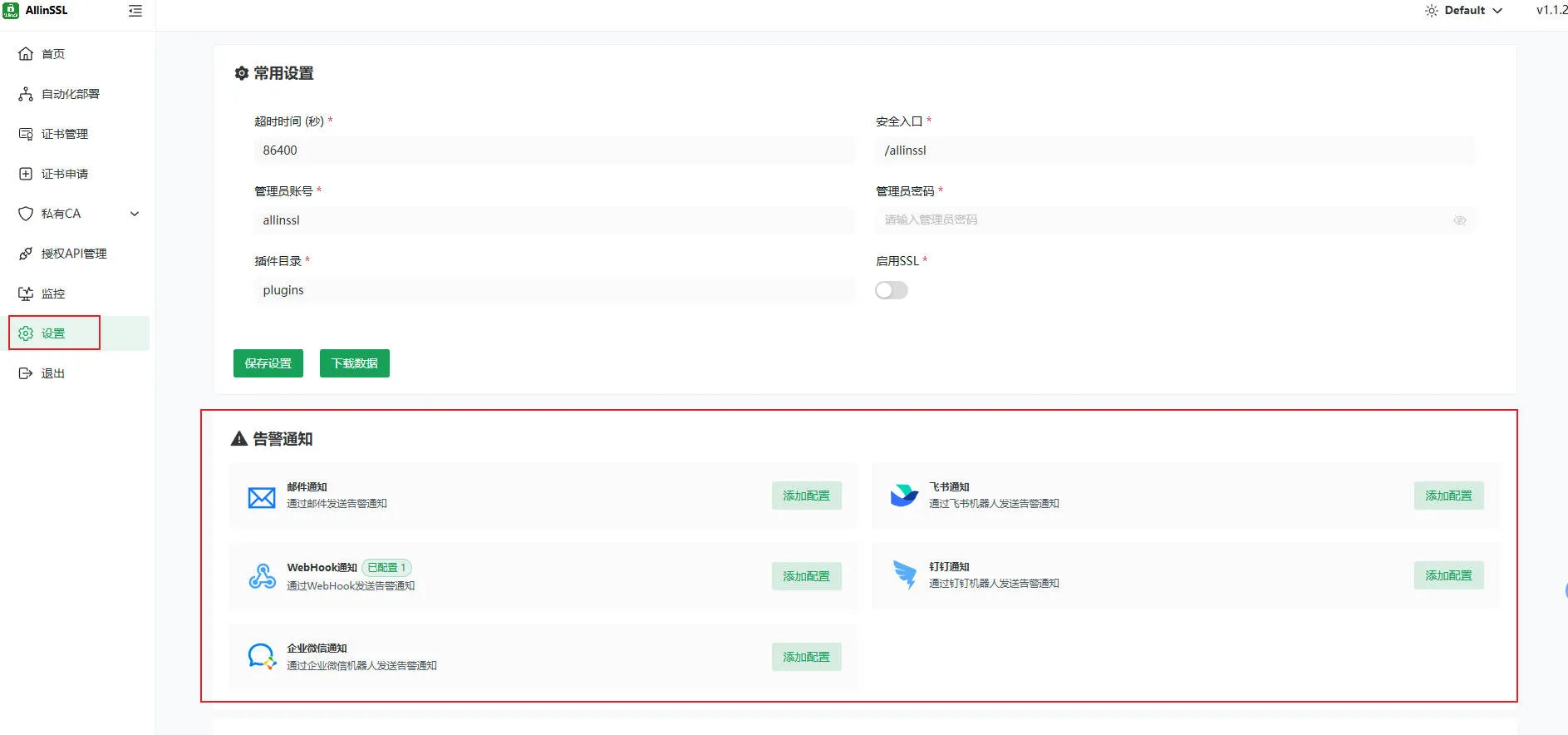Click the 保存设置 button
This screenshot has width=1568, height=735.
268,363
